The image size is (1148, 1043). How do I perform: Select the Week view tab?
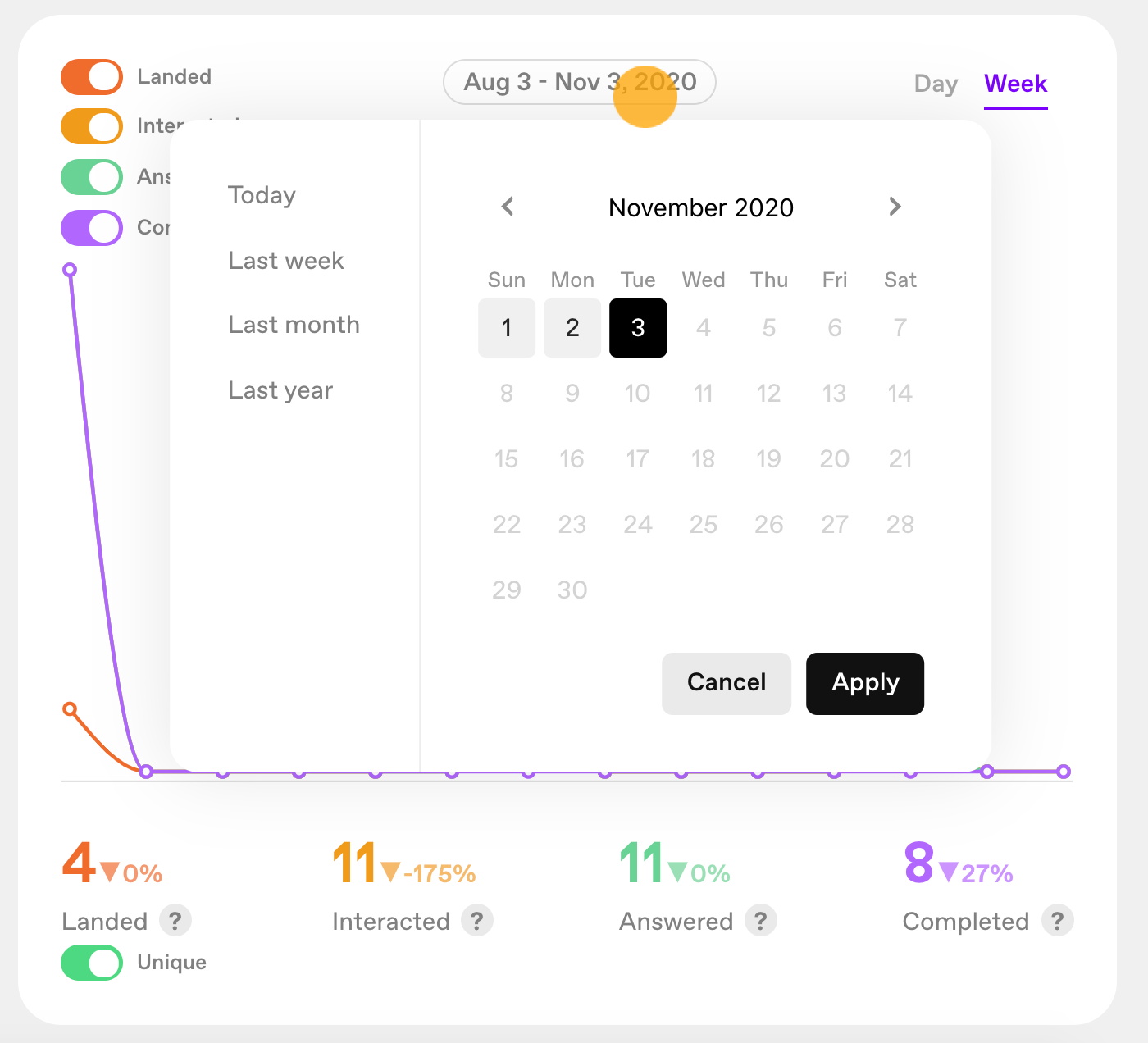(1016, 84)
